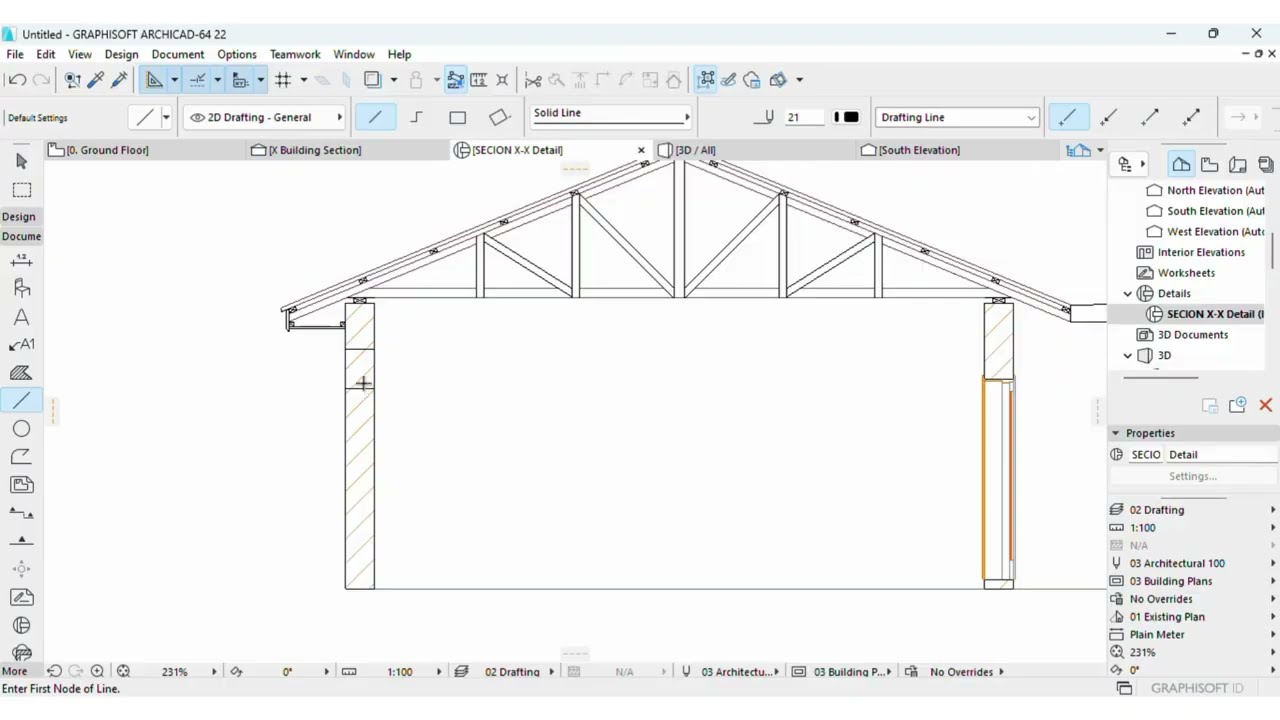1280x720 pixels.
Task: Open the Drafting Line category dropdown
Action: 957,117
